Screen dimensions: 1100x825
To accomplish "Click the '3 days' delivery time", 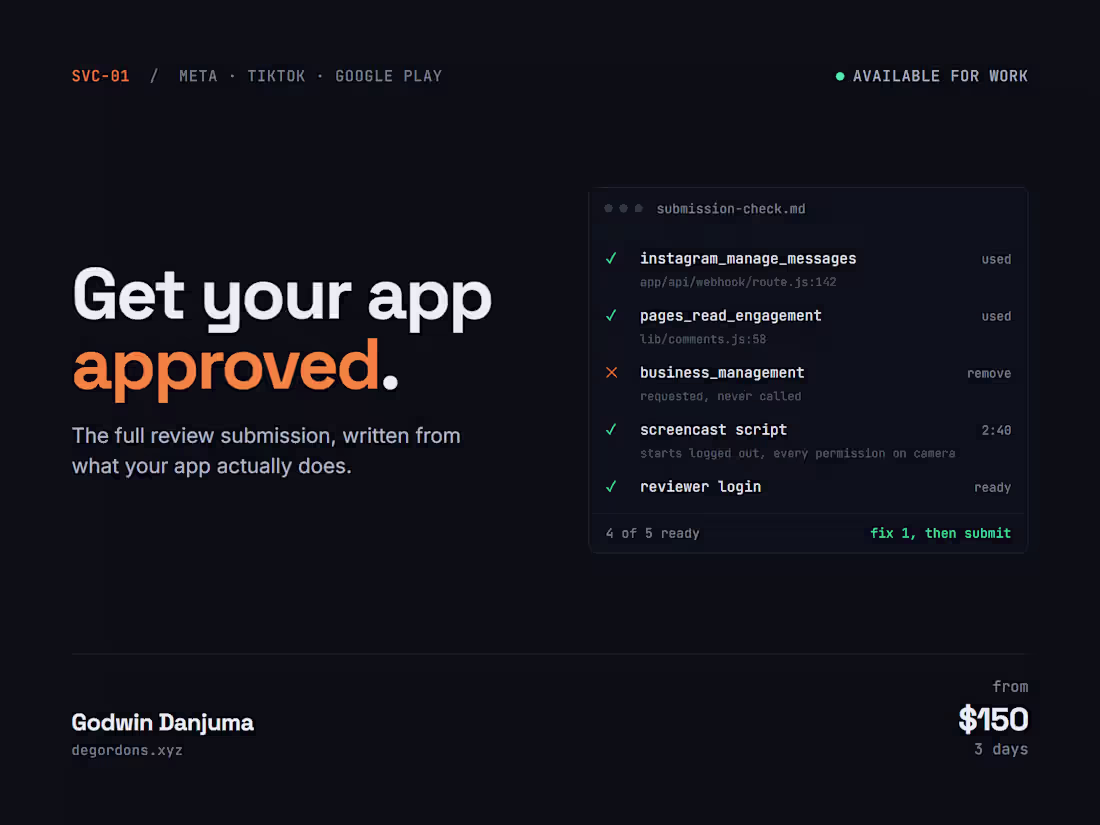I will point(1001,749).
